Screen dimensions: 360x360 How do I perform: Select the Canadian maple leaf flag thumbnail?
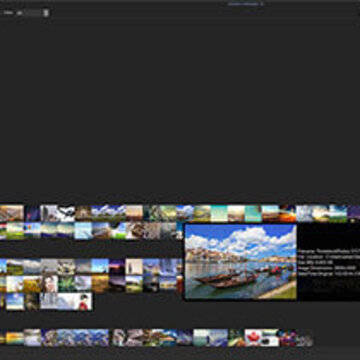tap(253, 338)
